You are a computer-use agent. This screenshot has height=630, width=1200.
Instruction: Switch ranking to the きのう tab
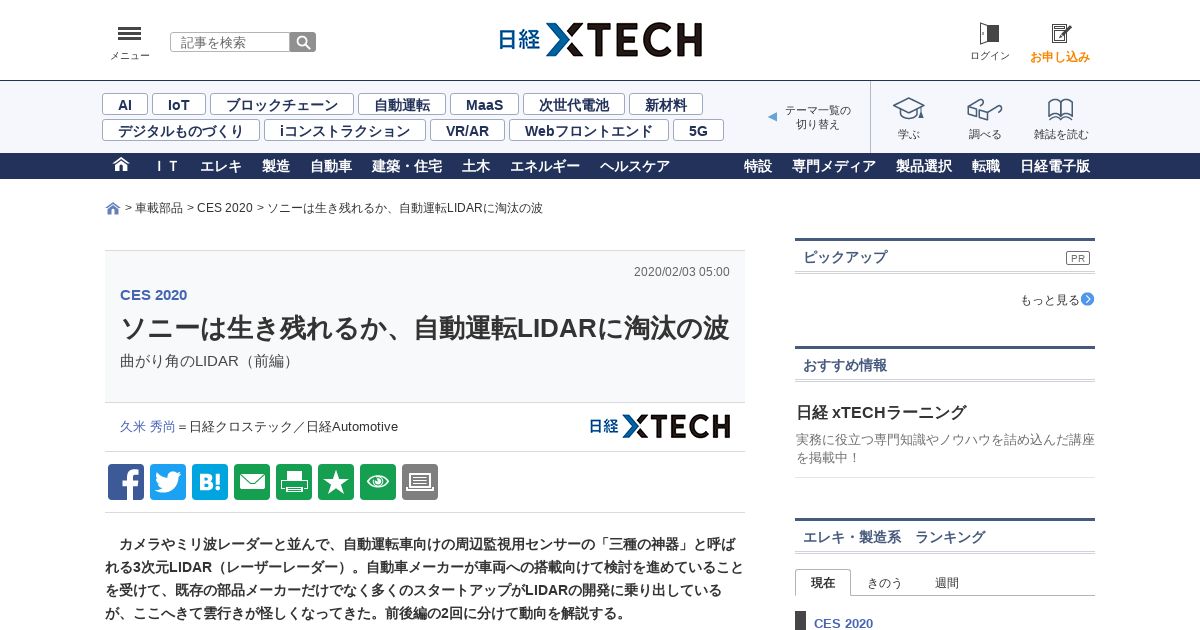885,583
